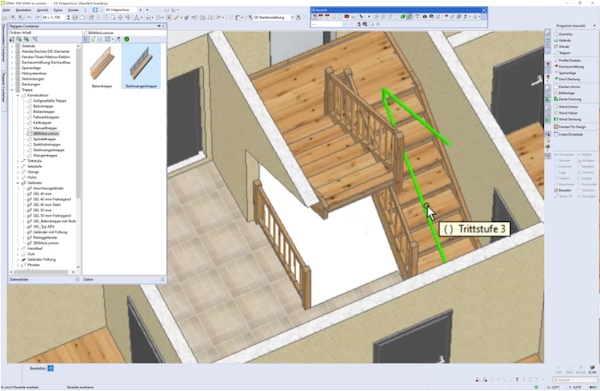Click the tree's horizontal scrollbar
The image size is (600, 391).
(42, 272)
